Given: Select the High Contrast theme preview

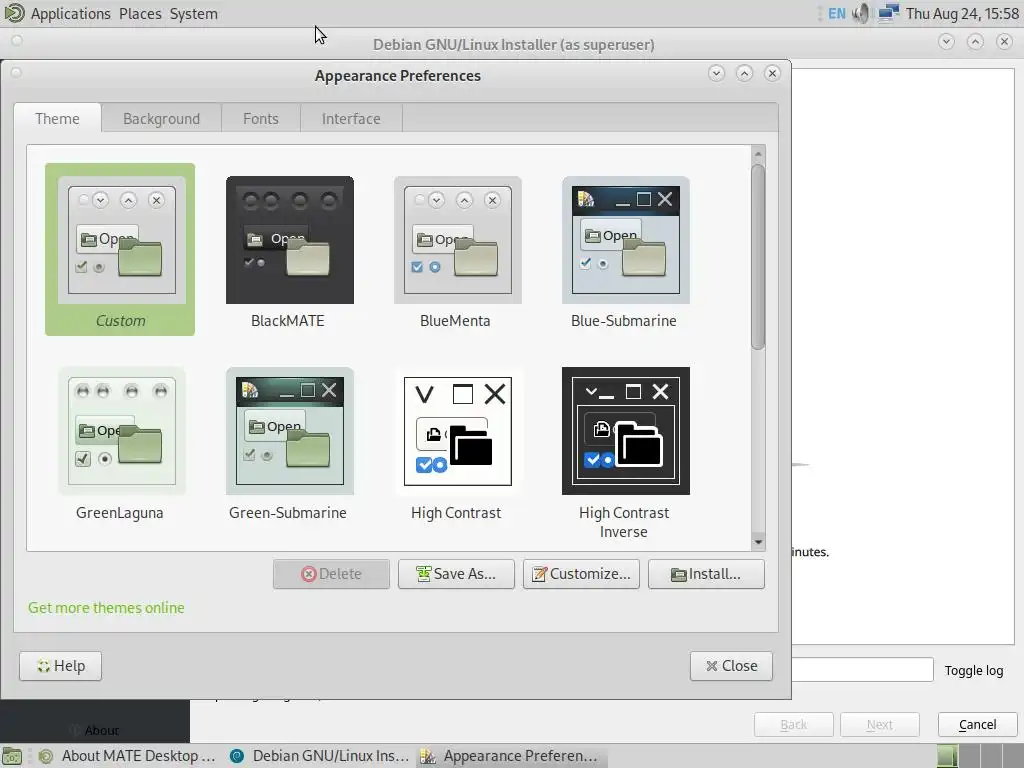Looking at the screenshot, I should pos(457,431).
